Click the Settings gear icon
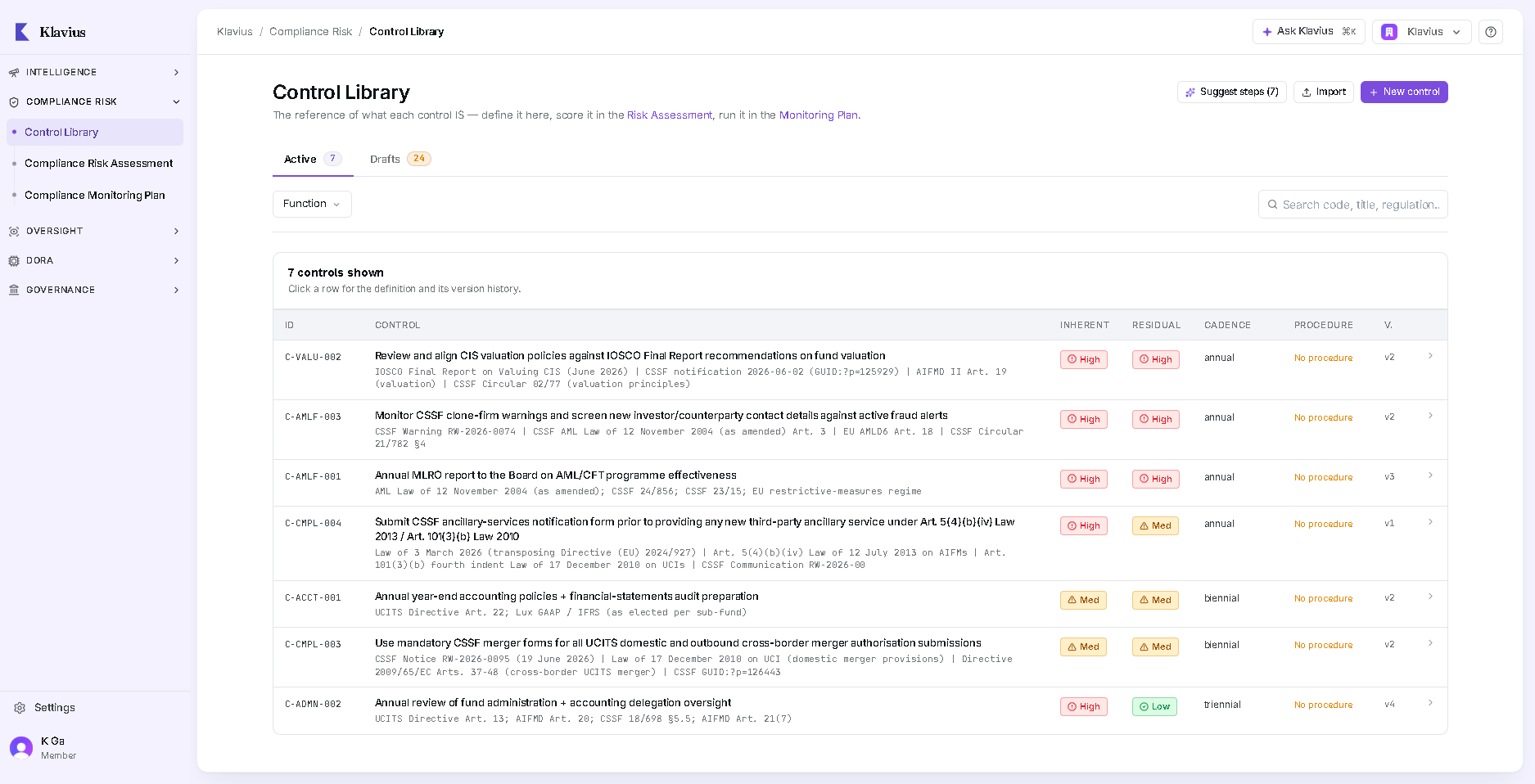Screen dimensions: 1535x784 [20, 708]
